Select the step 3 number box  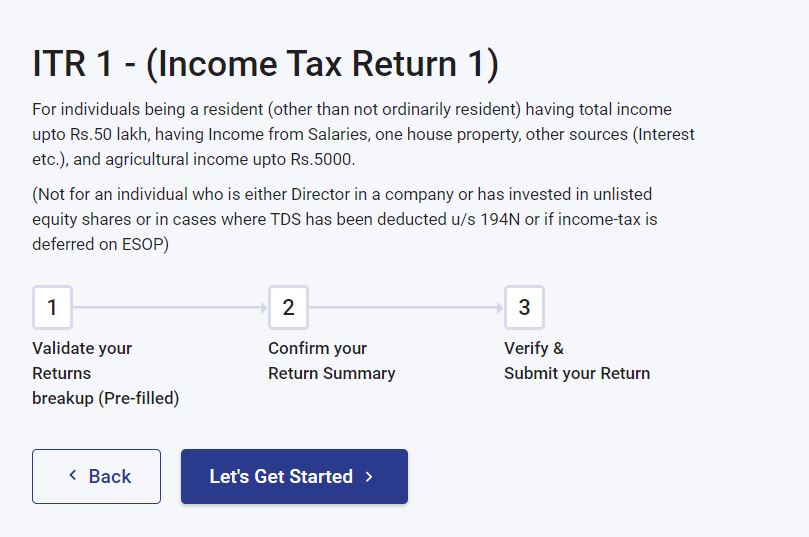[524, 307]
